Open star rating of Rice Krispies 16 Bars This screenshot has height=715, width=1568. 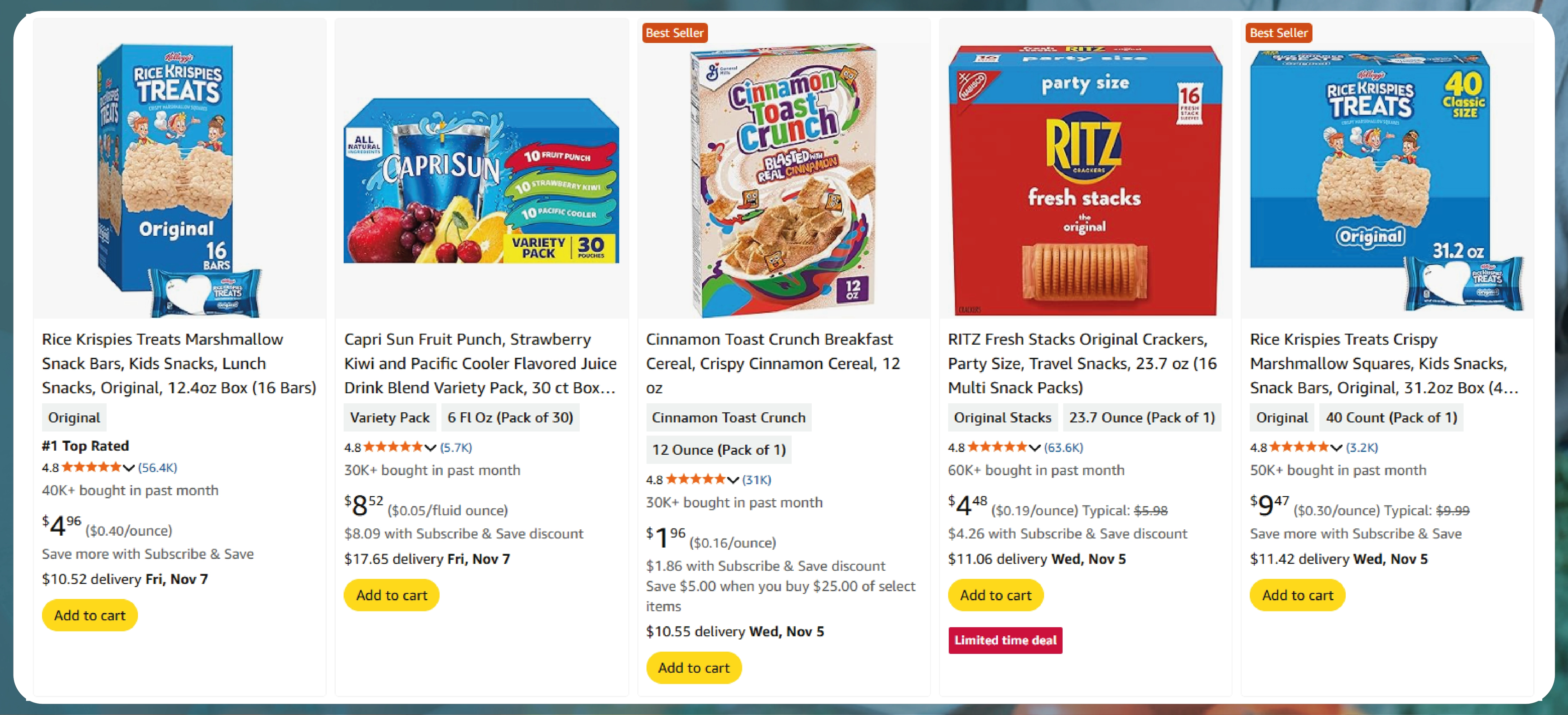[91, 467]
